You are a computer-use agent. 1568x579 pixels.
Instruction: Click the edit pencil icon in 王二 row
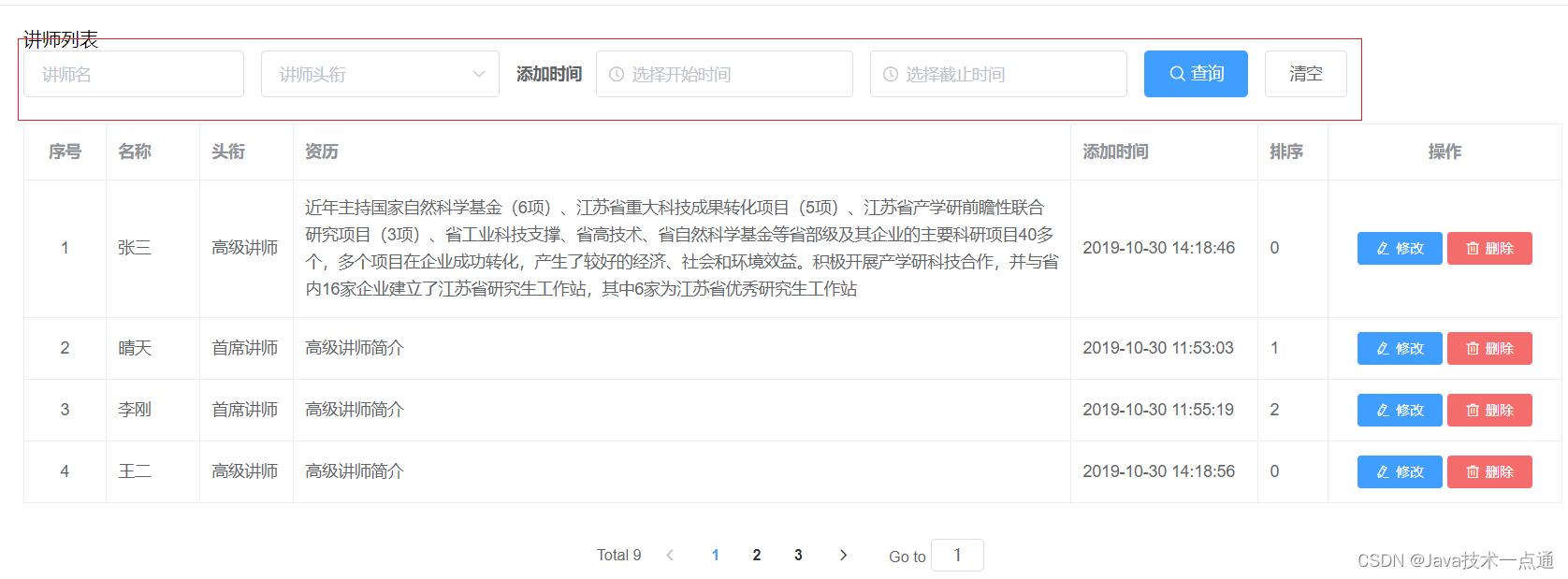tap(1383, 471)
